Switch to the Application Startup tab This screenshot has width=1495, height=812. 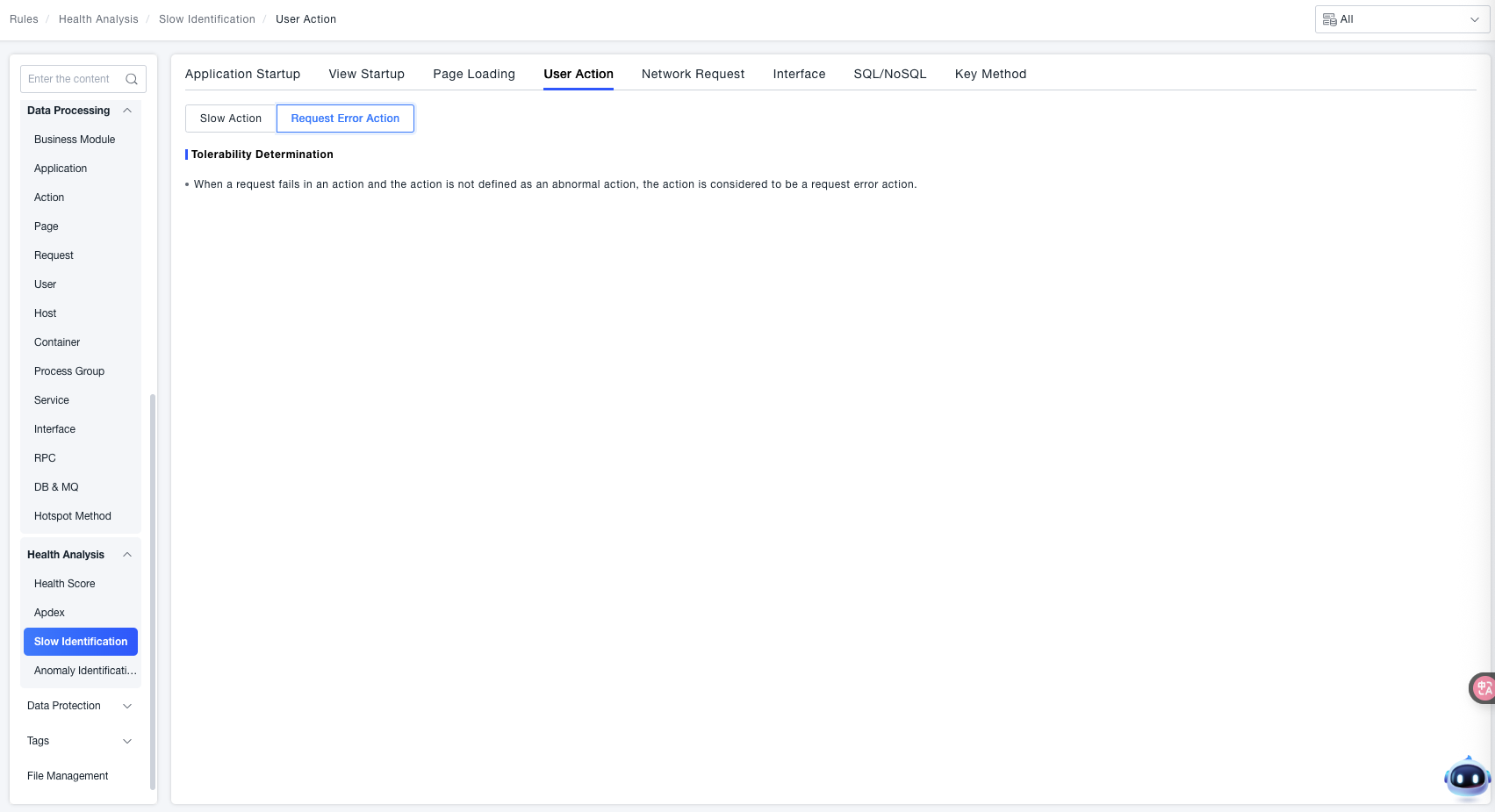click(242, 74)
